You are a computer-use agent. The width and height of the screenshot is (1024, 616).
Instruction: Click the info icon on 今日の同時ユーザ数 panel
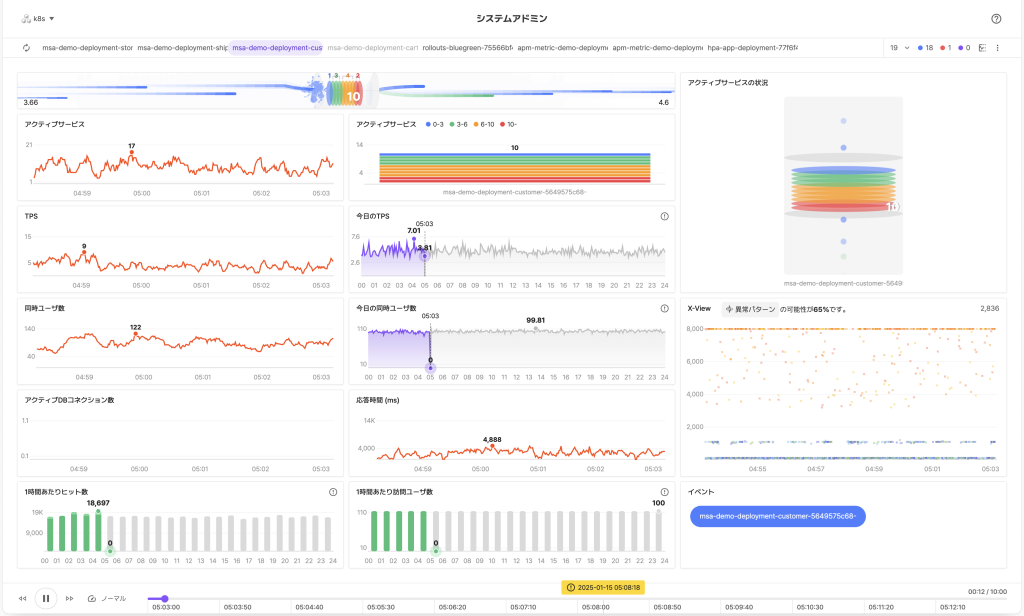[x=665, y=309]
